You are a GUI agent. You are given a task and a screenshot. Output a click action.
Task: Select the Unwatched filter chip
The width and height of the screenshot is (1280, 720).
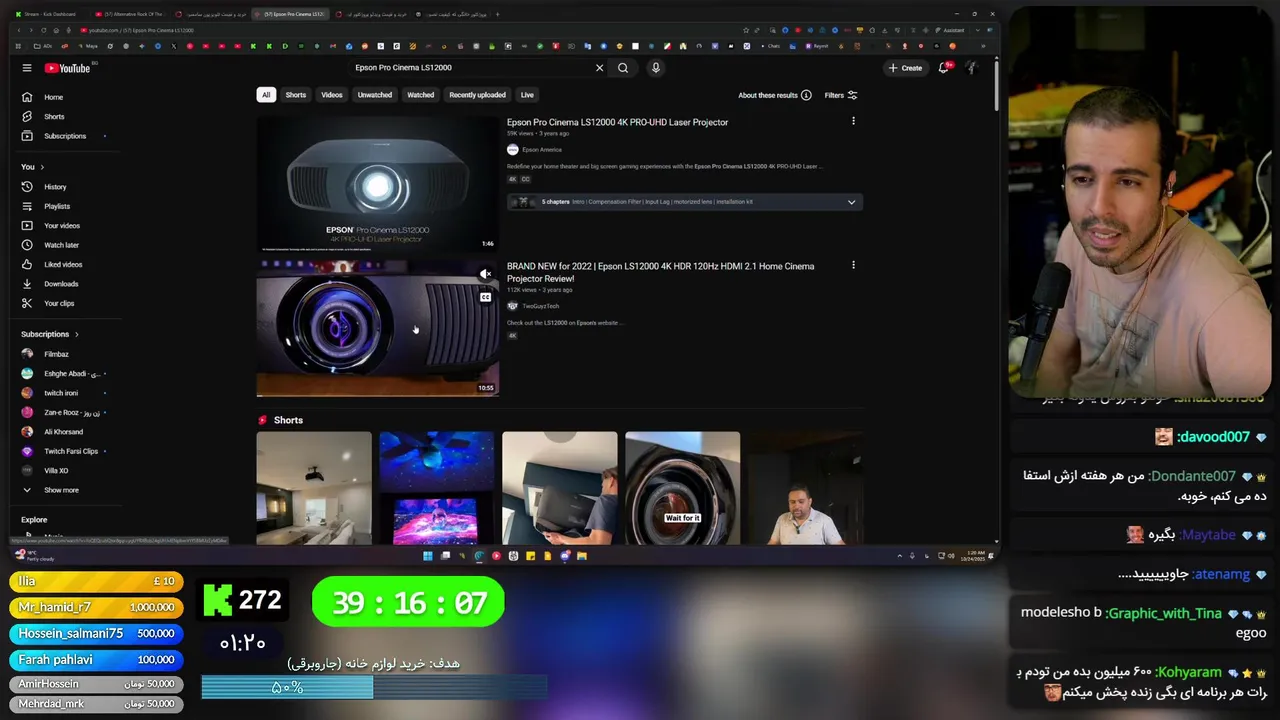375,95
